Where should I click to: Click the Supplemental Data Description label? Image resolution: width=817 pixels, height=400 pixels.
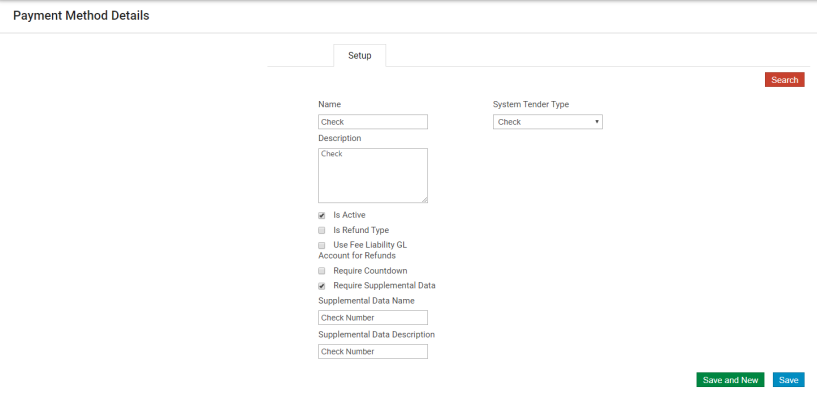click(x=376, y=334)
